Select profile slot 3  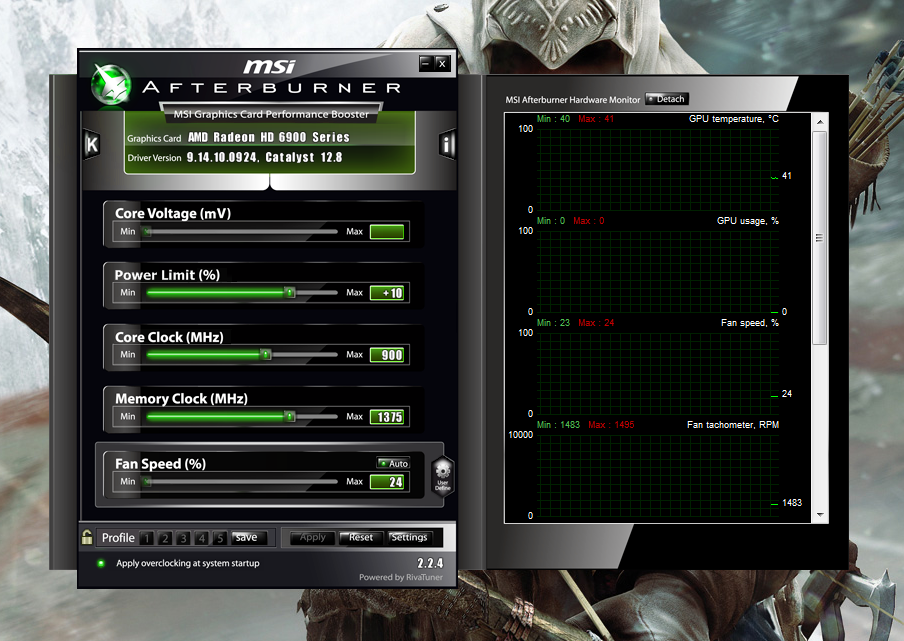pyautogui.click(x=183, y=538)
